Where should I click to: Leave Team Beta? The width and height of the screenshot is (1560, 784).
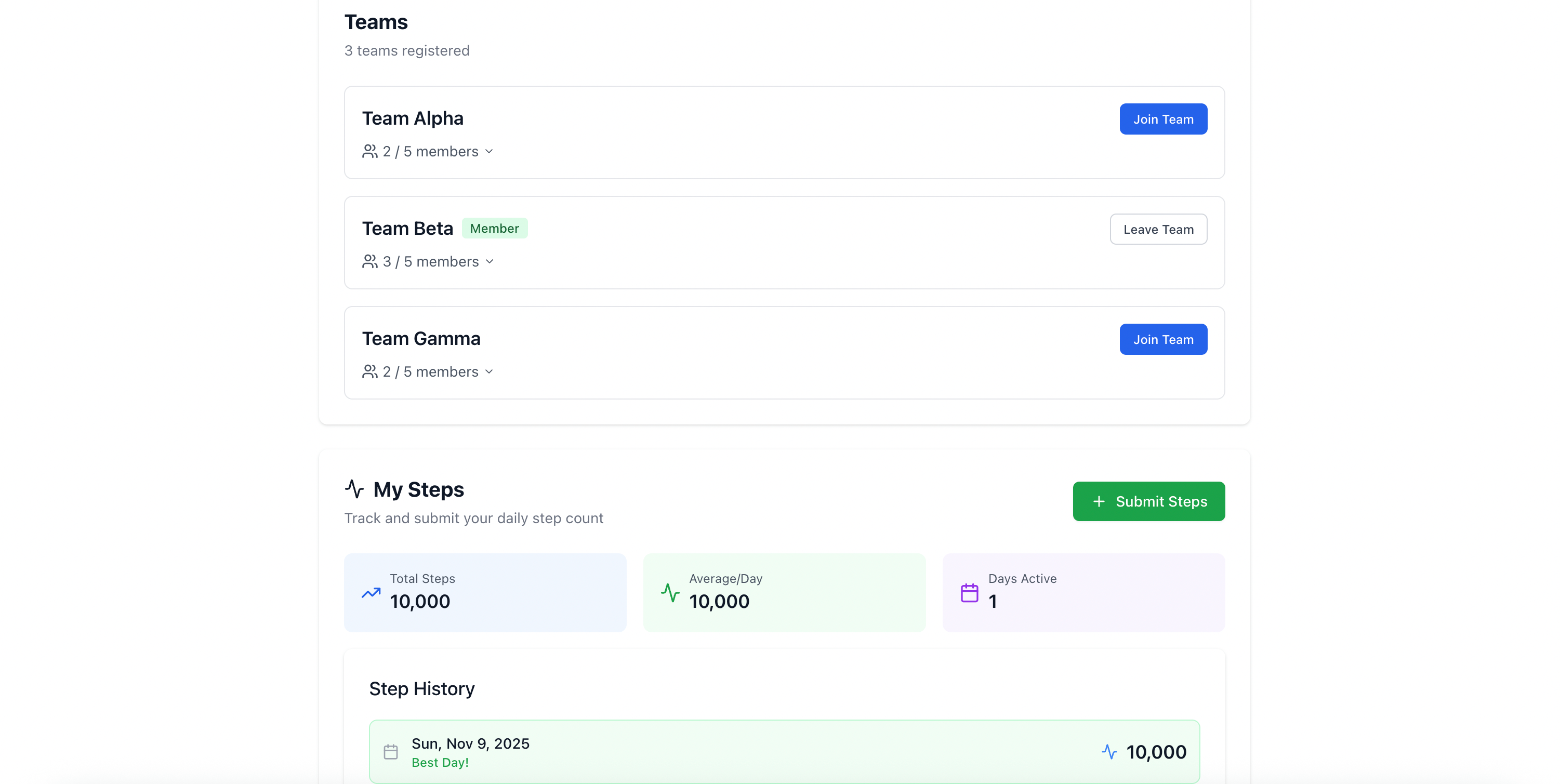(1158, 230)
